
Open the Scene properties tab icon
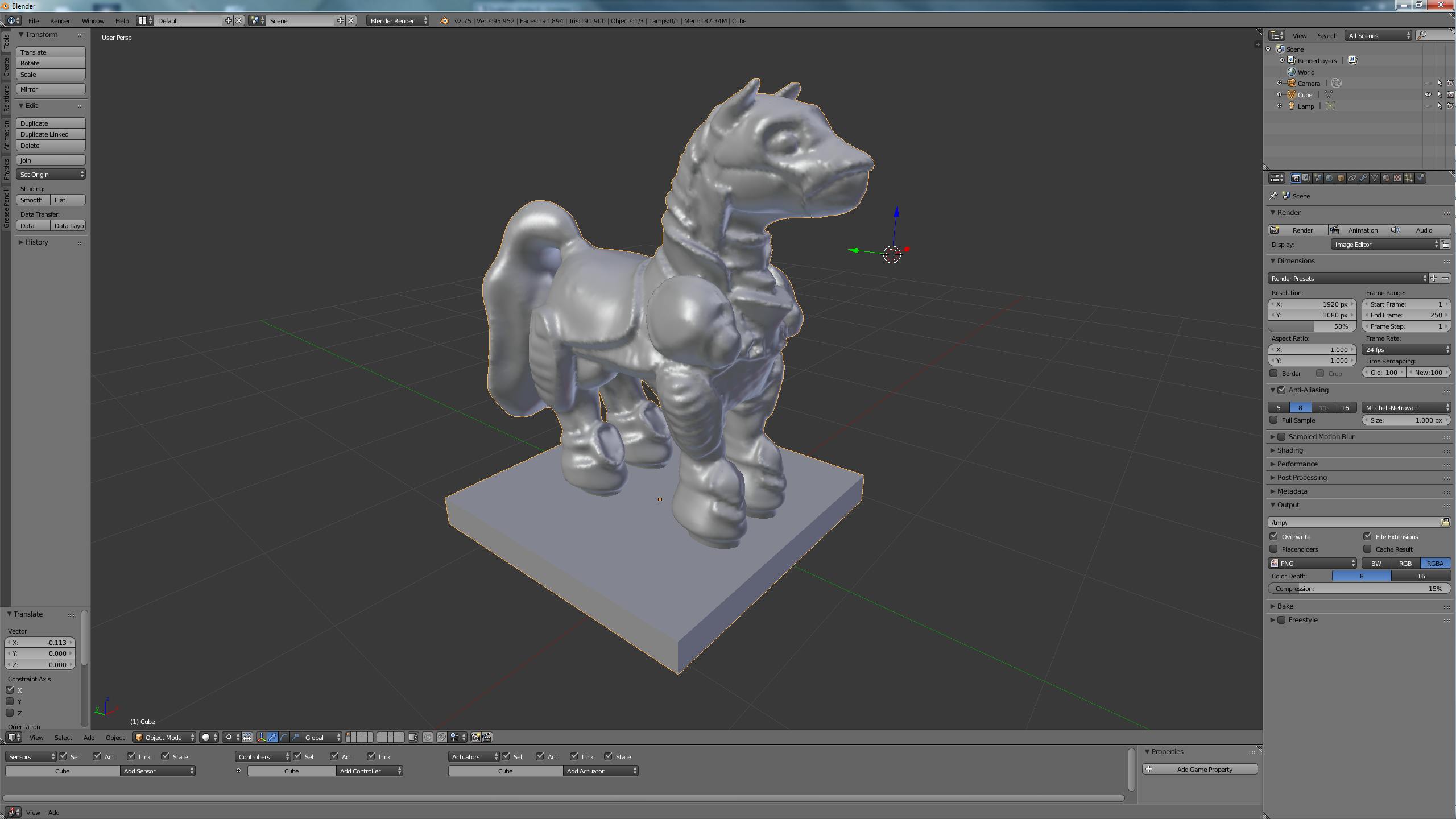[1318, 178]
